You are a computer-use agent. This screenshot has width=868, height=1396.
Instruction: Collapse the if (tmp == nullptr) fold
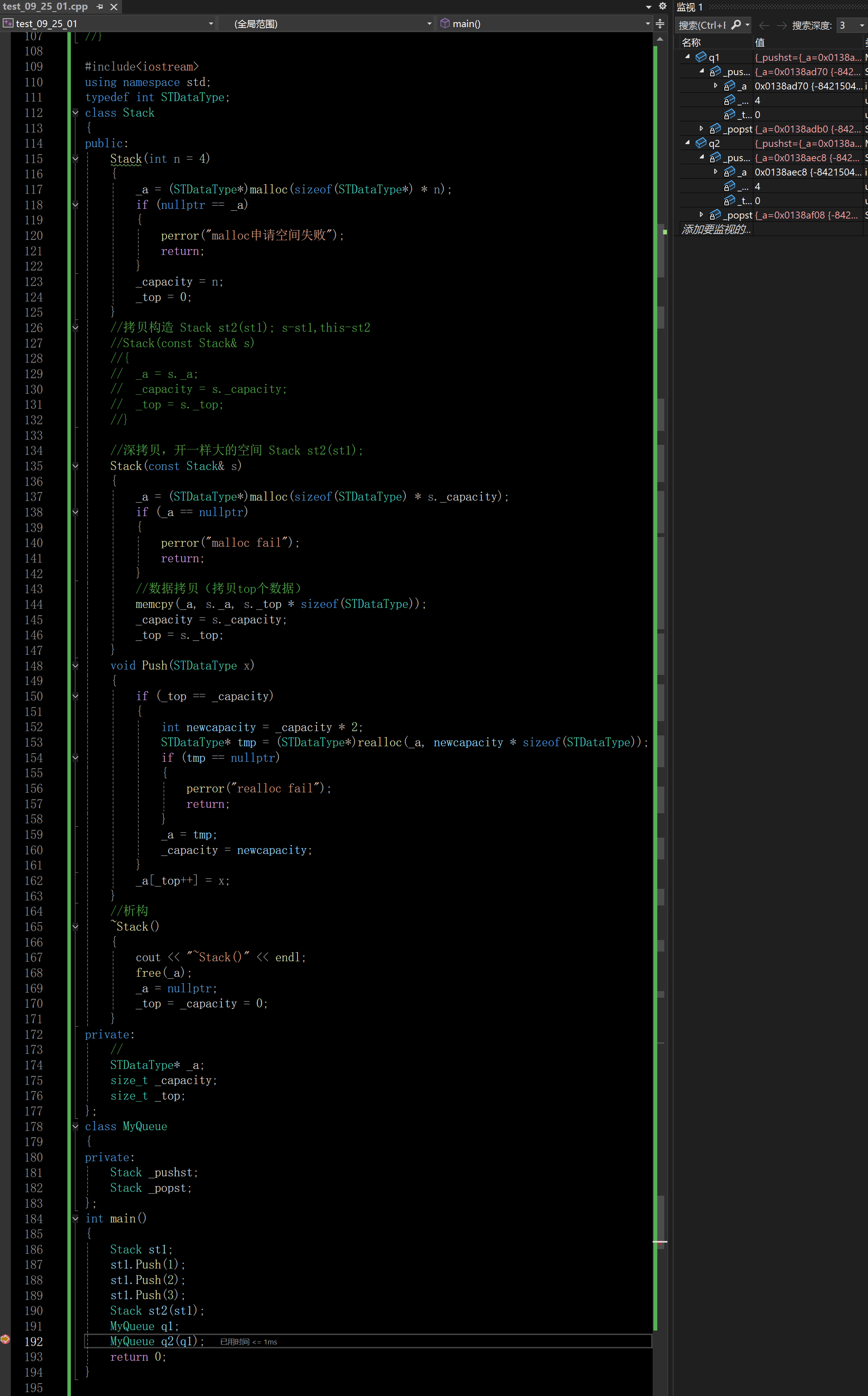tap(75, 758)
